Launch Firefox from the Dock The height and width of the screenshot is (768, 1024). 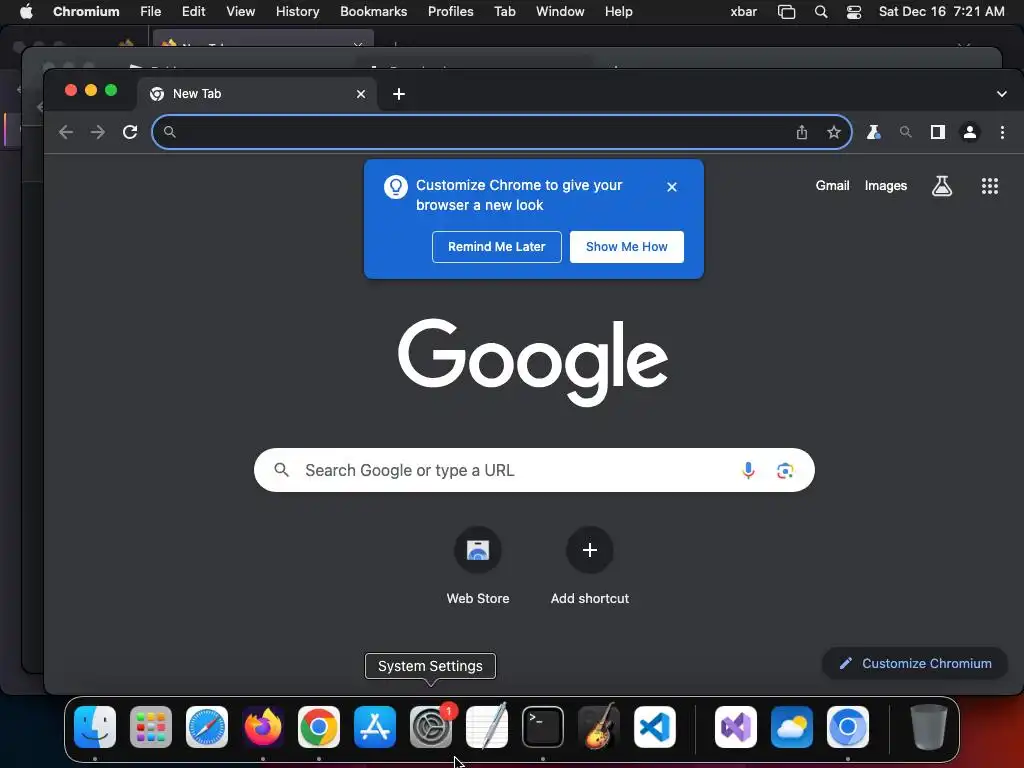pyautogui.click(x=263, y=727)
